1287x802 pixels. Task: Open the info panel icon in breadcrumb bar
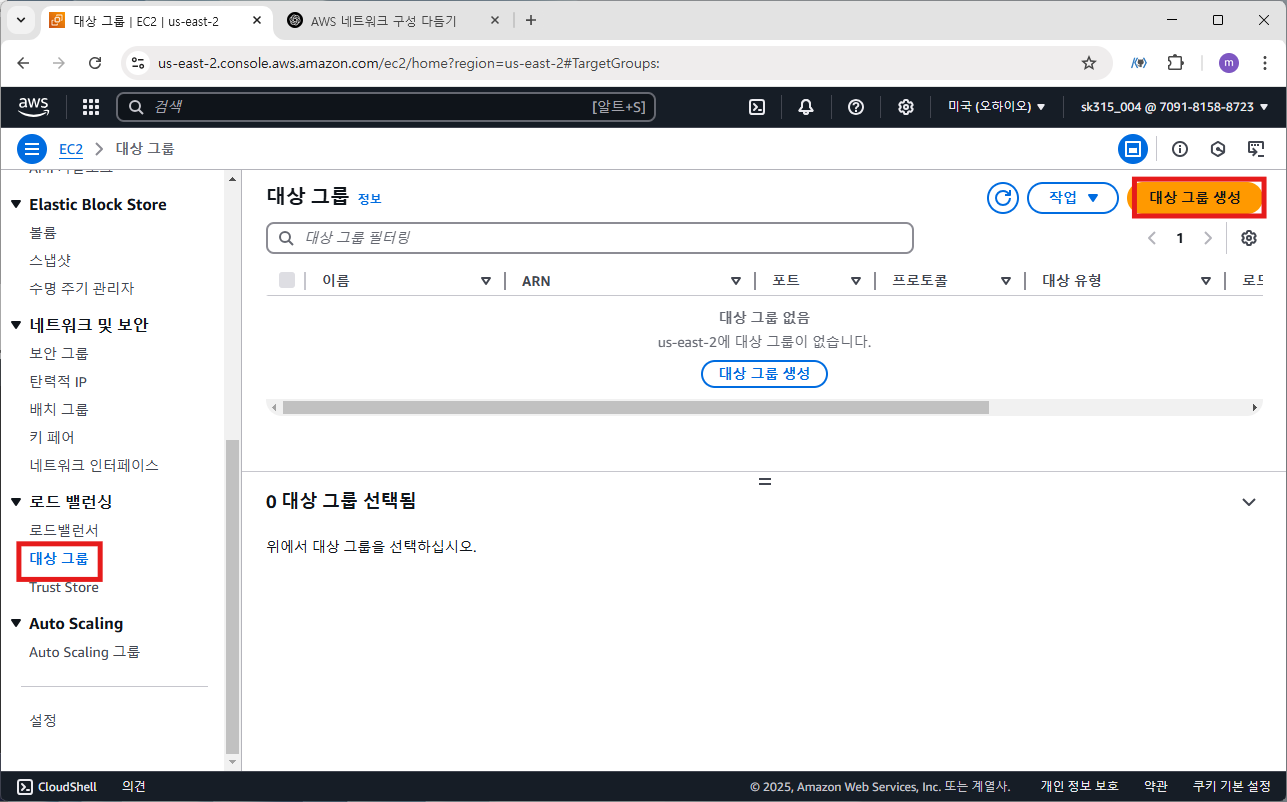[1180, 149]
